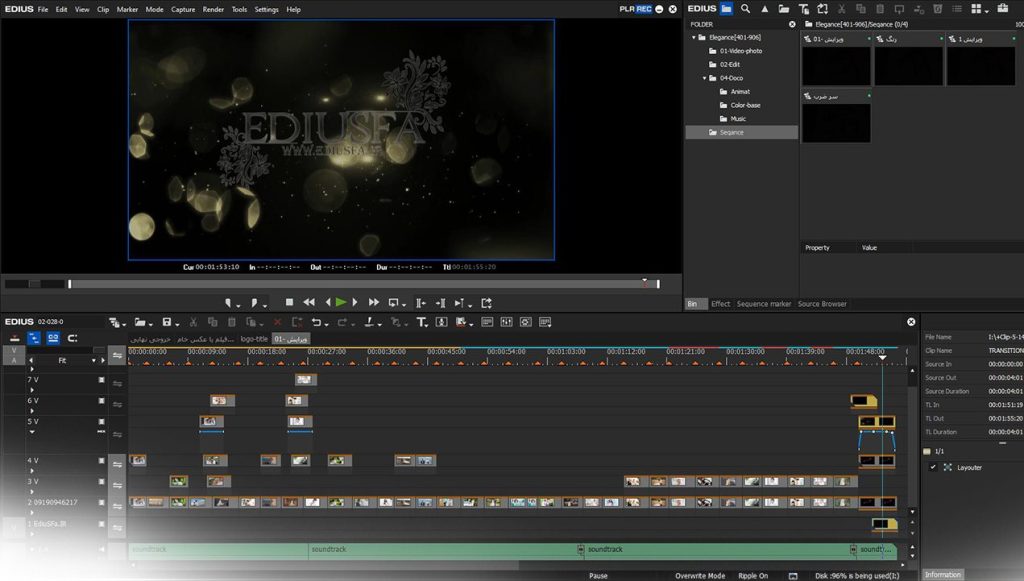
Task: Open the Clip menu
Action: tap(103, 9)
